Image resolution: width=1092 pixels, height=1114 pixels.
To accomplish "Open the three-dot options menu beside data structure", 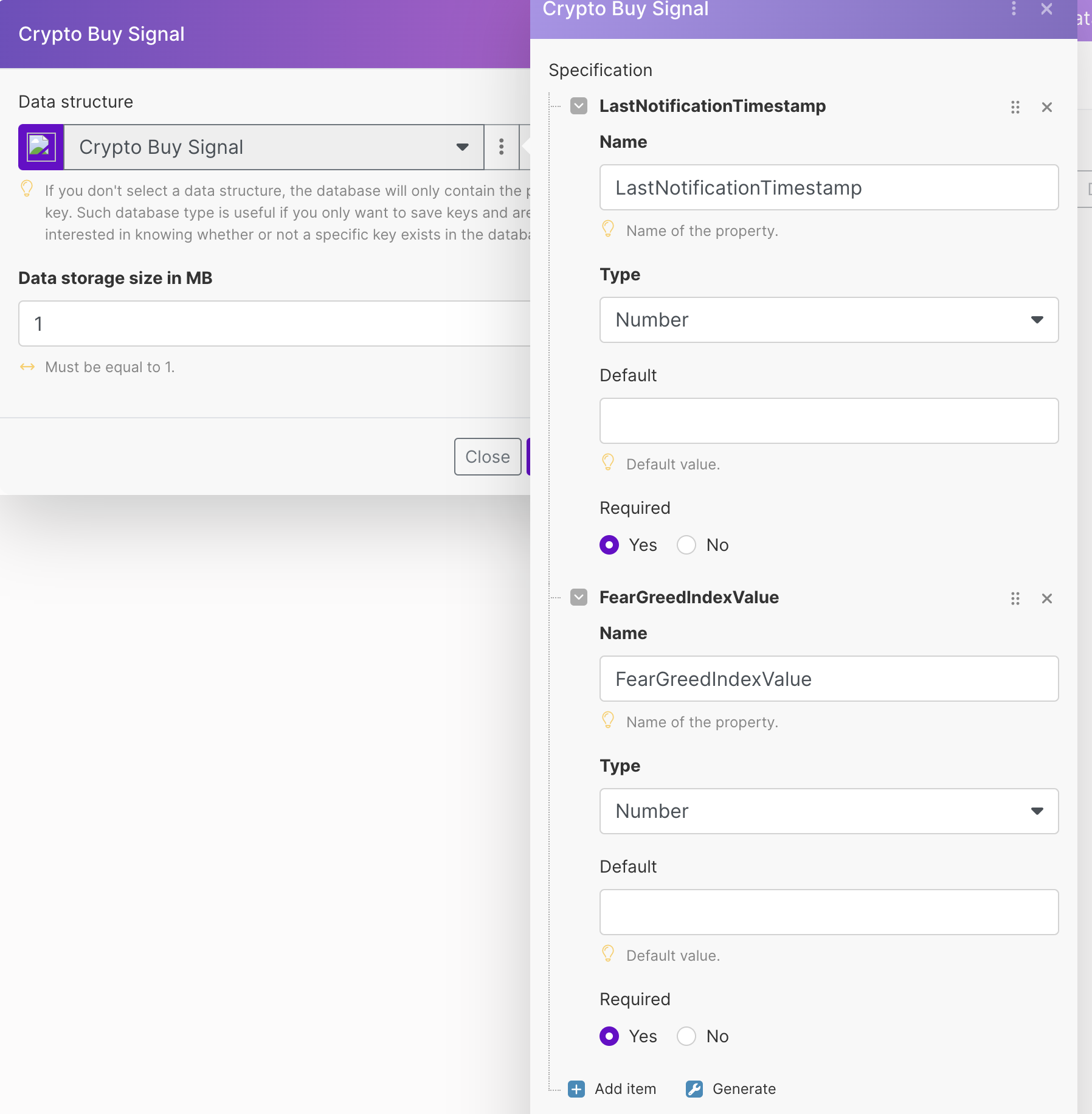I will point(501,147).
